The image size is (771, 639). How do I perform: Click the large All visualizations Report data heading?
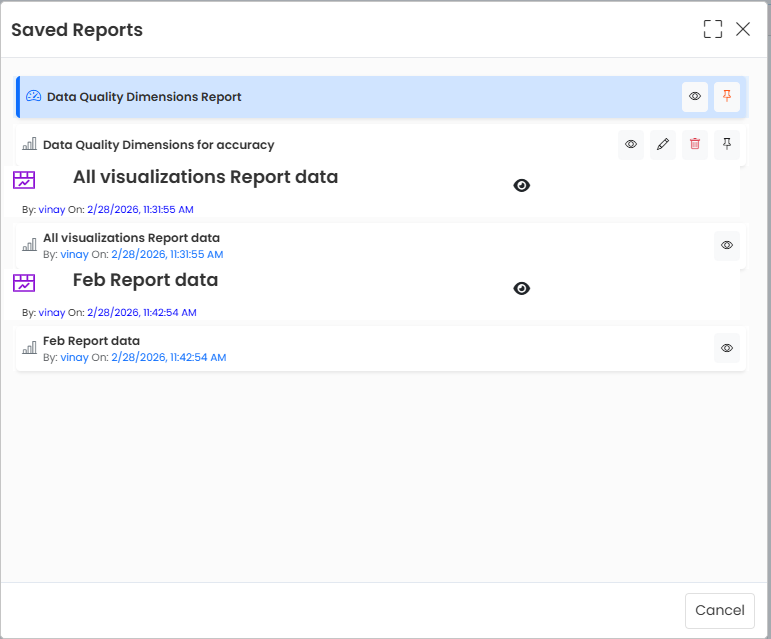(206, 177)
